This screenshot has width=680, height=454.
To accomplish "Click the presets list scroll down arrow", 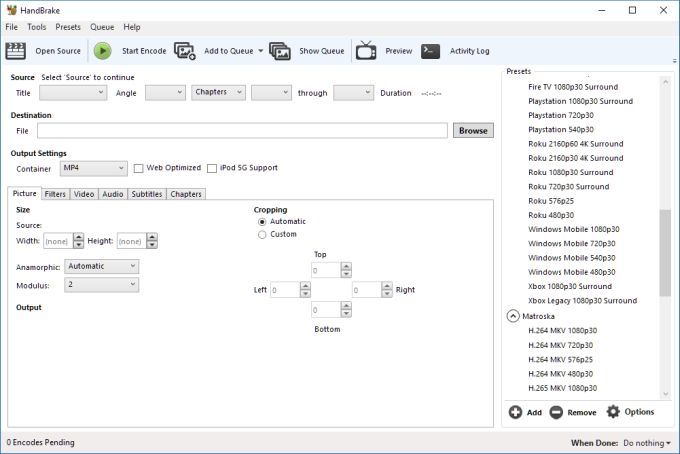I will coord(665,394).
